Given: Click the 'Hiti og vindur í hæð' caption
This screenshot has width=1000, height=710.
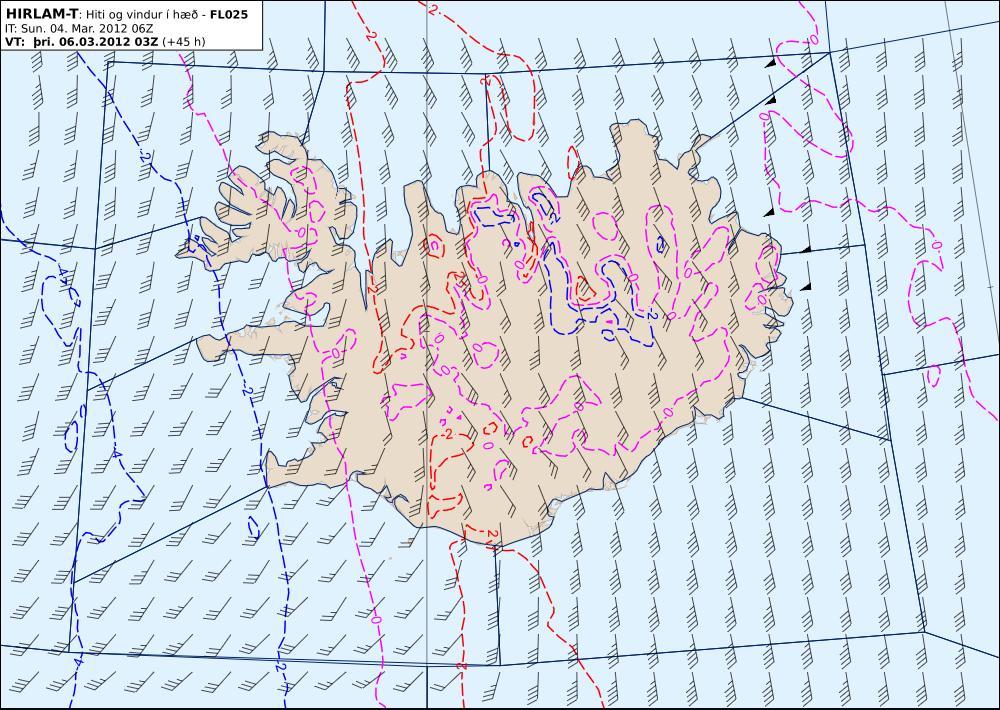Looking at the screenshot, I should pyautogui.click(x=143, y=15).
